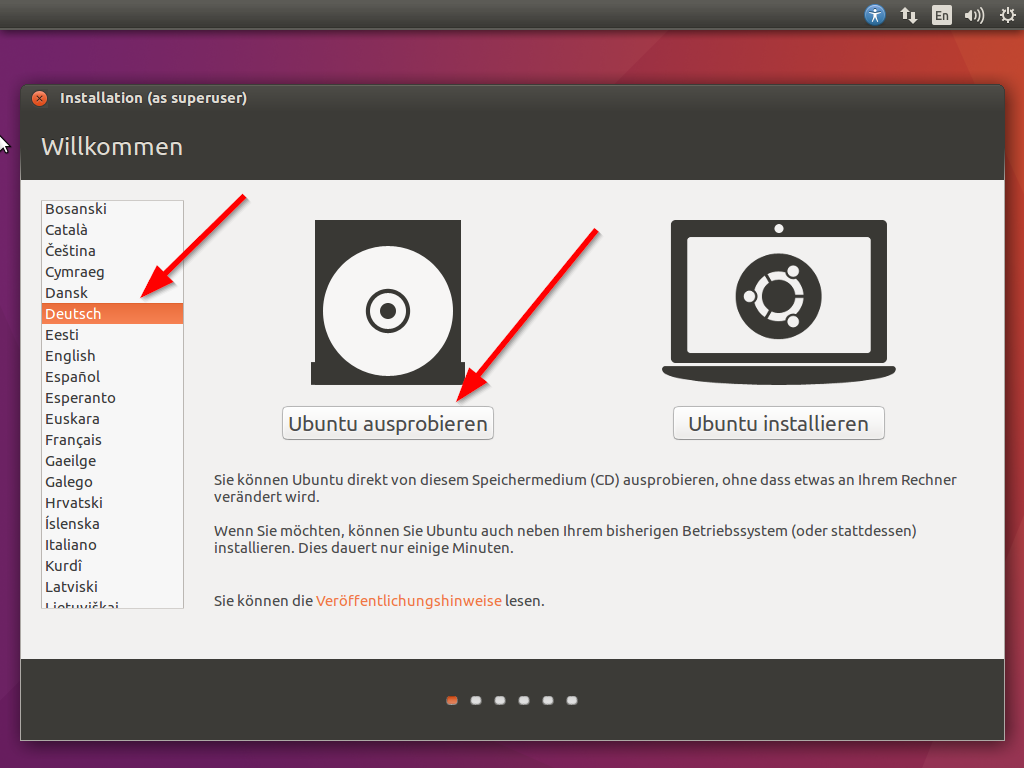The width and height of the screenshot is (1024, 768).
Task: Click the Ubuntu installieren button
Action: point(778,423)
